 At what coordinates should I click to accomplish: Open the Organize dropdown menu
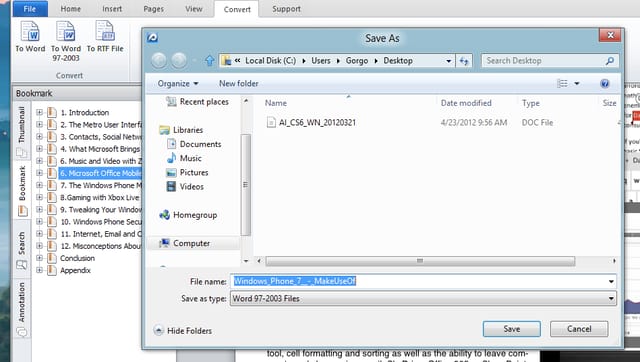click(x=178, y=84)
